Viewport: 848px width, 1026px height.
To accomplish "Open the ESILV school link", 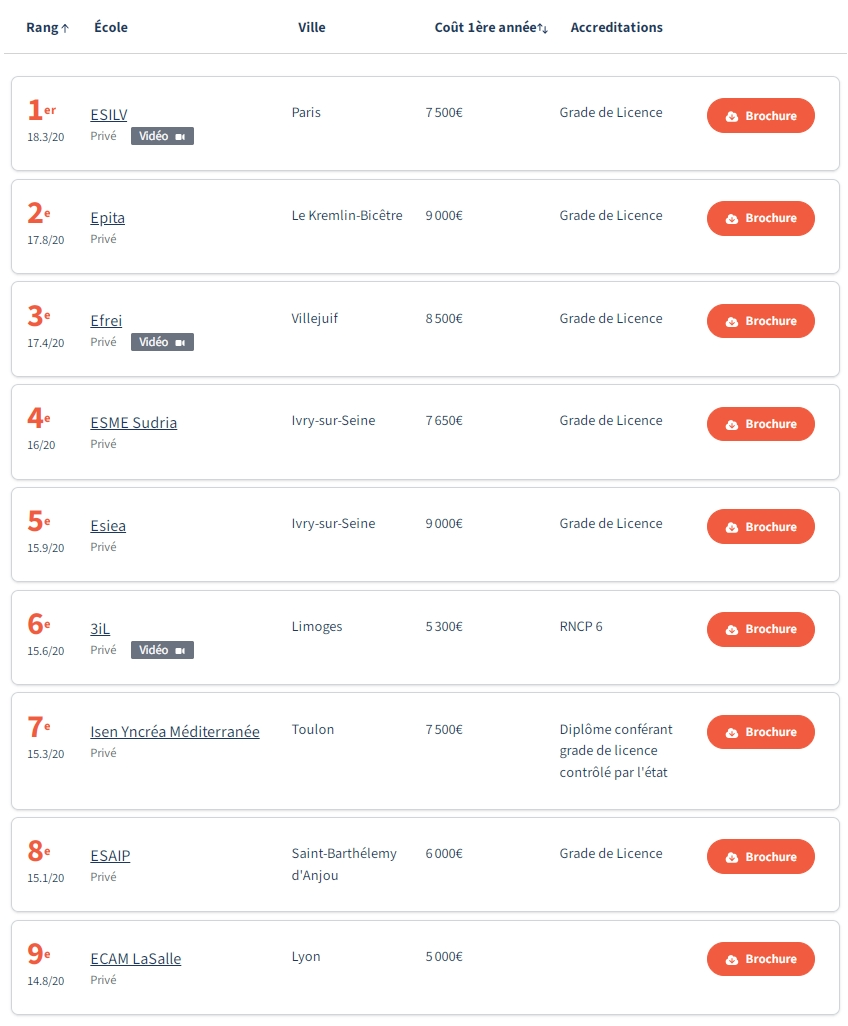I will 109,115.
